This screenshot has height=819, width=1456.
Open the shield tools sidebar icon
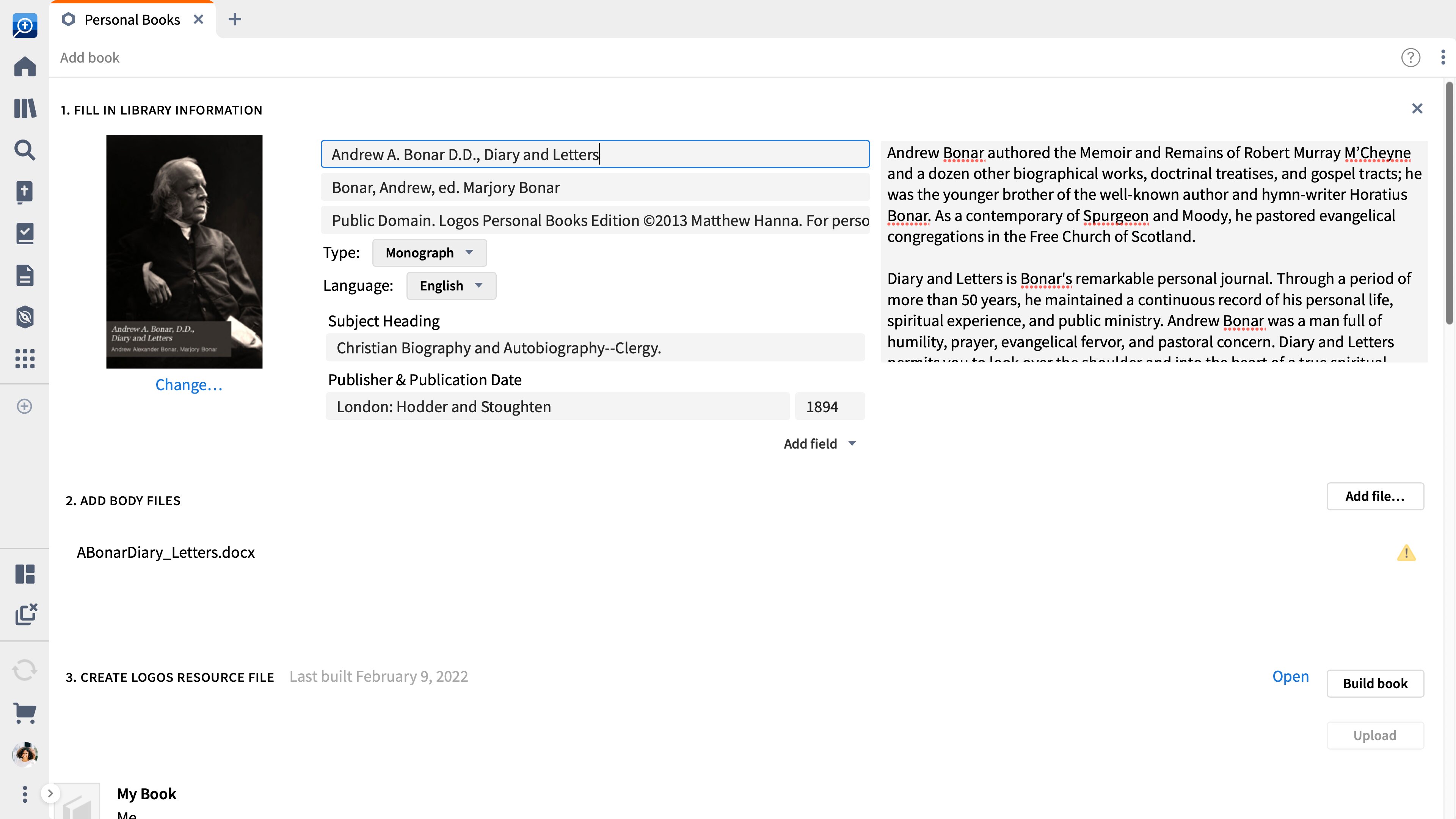point(25,317)
